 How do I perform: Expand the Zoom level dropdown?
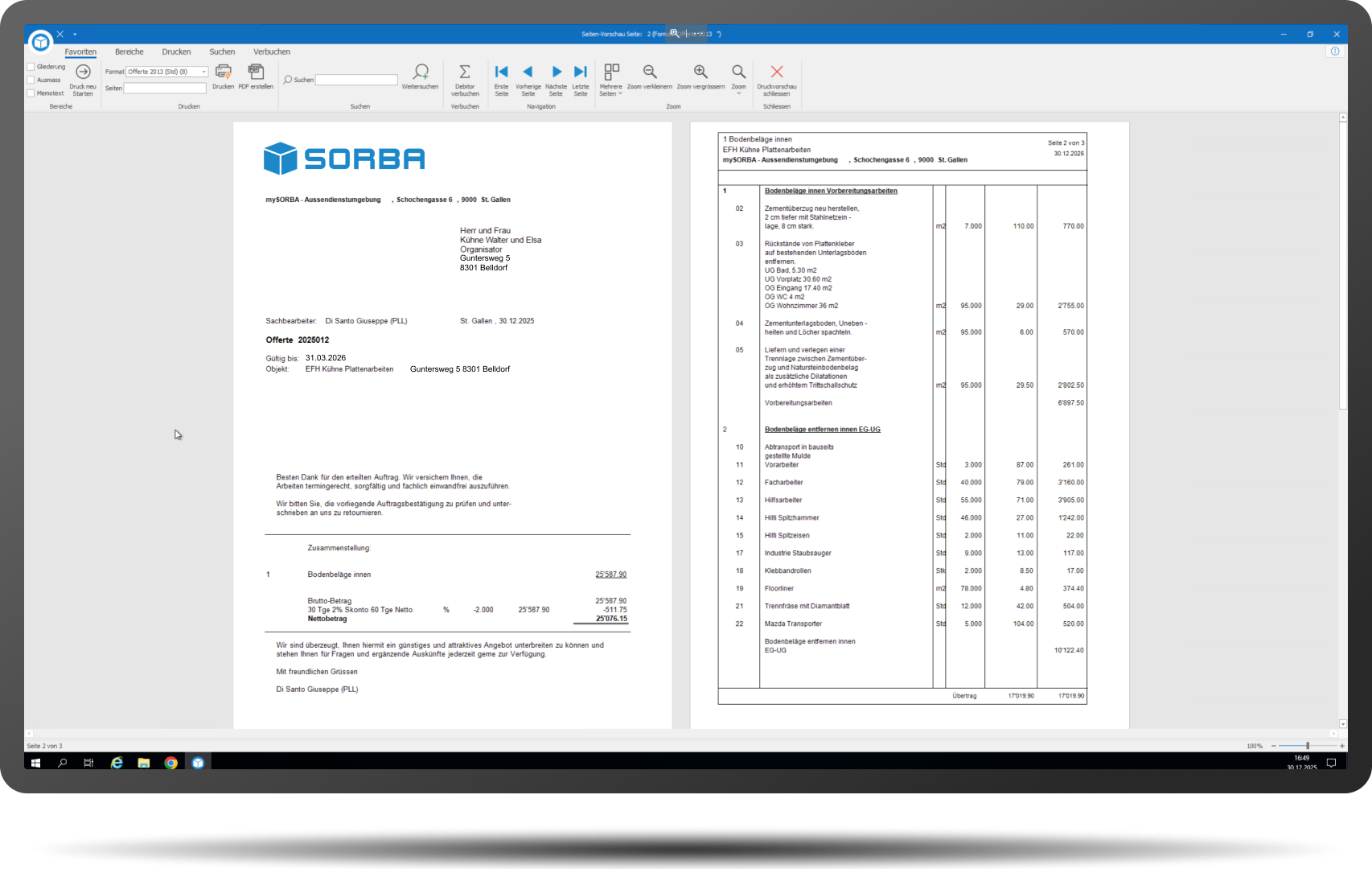coord(738,79)
